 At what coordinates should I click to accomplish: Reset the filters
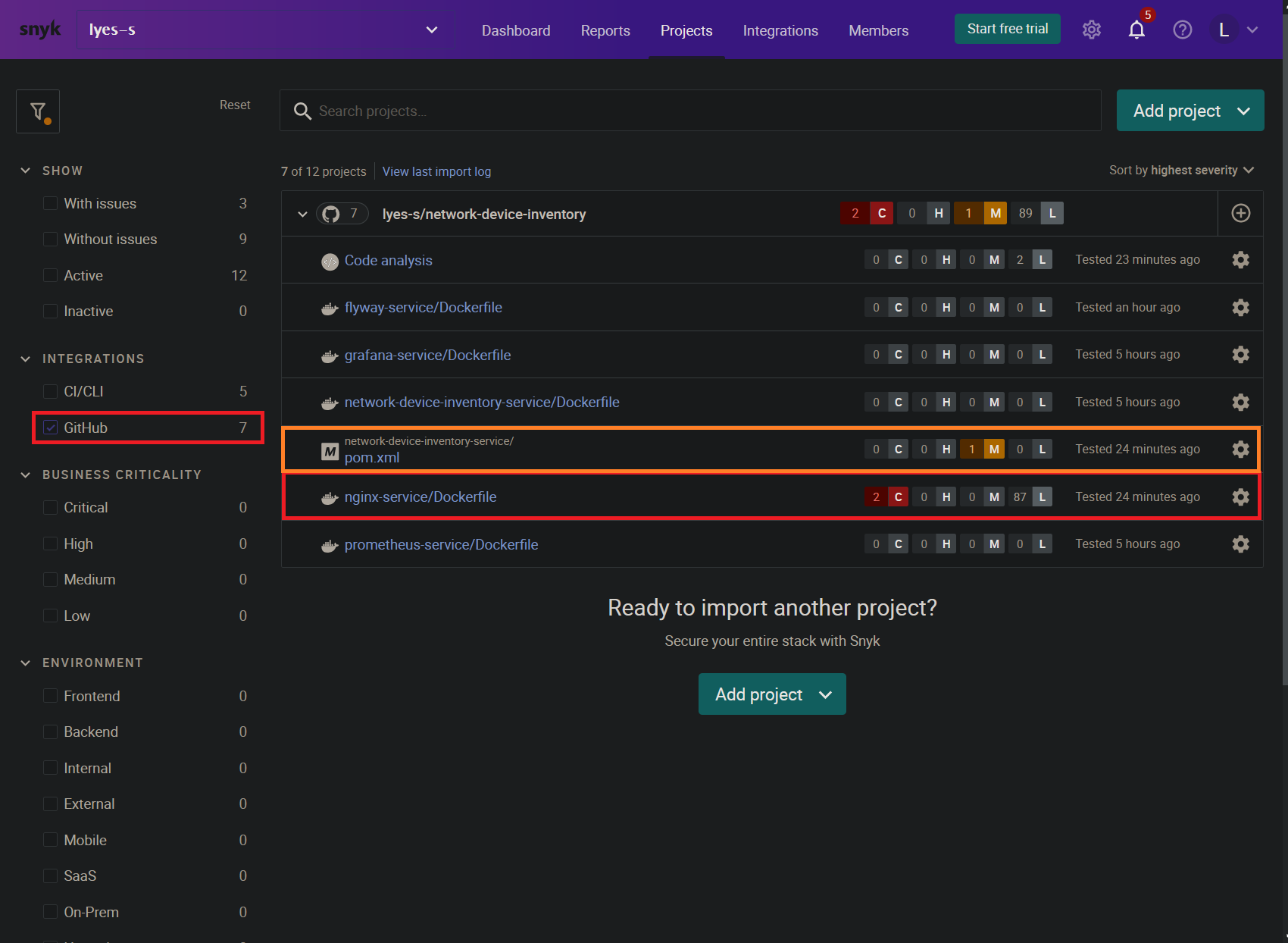(x=235, y=105)
